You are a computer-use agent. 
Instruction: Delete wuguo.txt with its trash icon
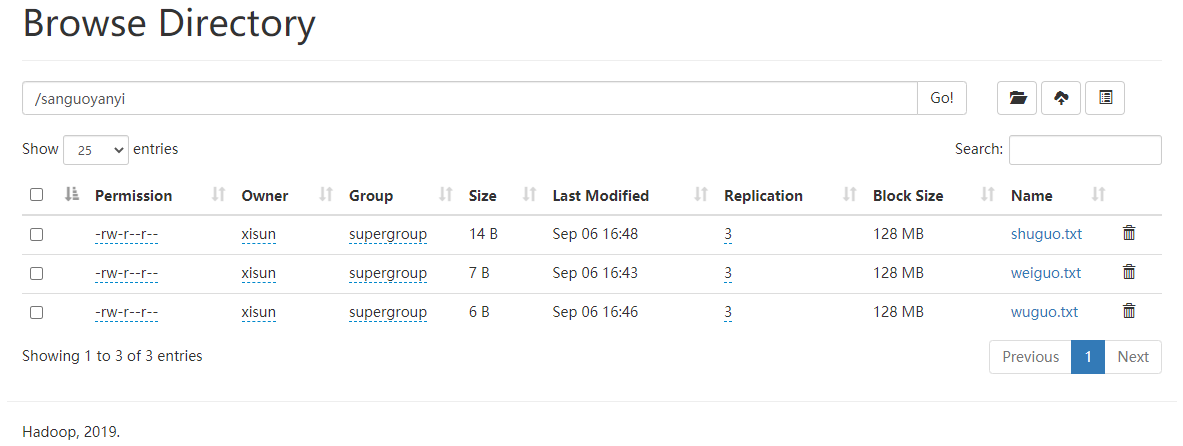click(x=1129, y=311)
